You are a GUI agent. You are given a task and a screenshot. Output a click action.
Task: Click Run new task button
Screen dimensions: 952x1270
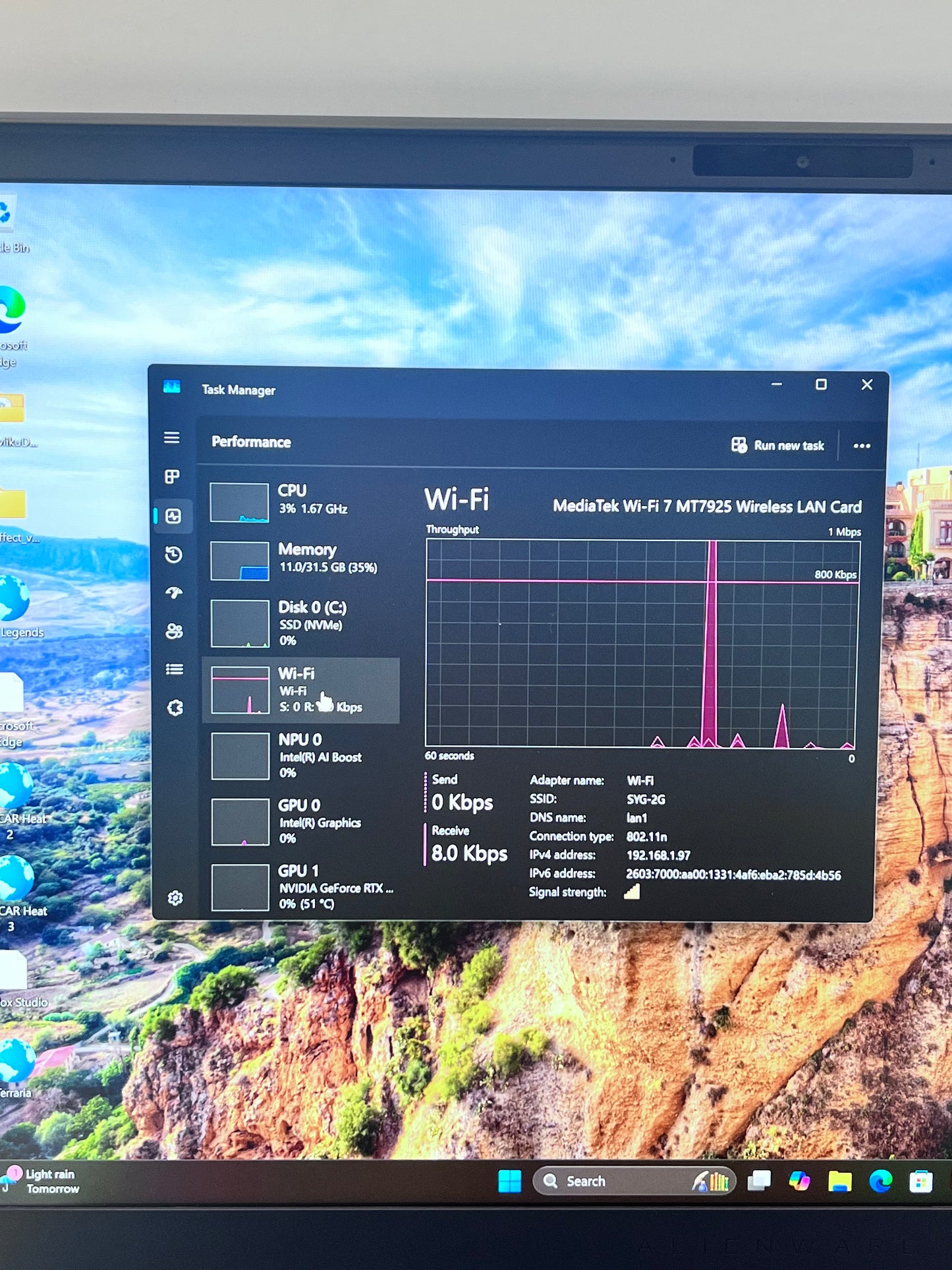click(777, 446)
